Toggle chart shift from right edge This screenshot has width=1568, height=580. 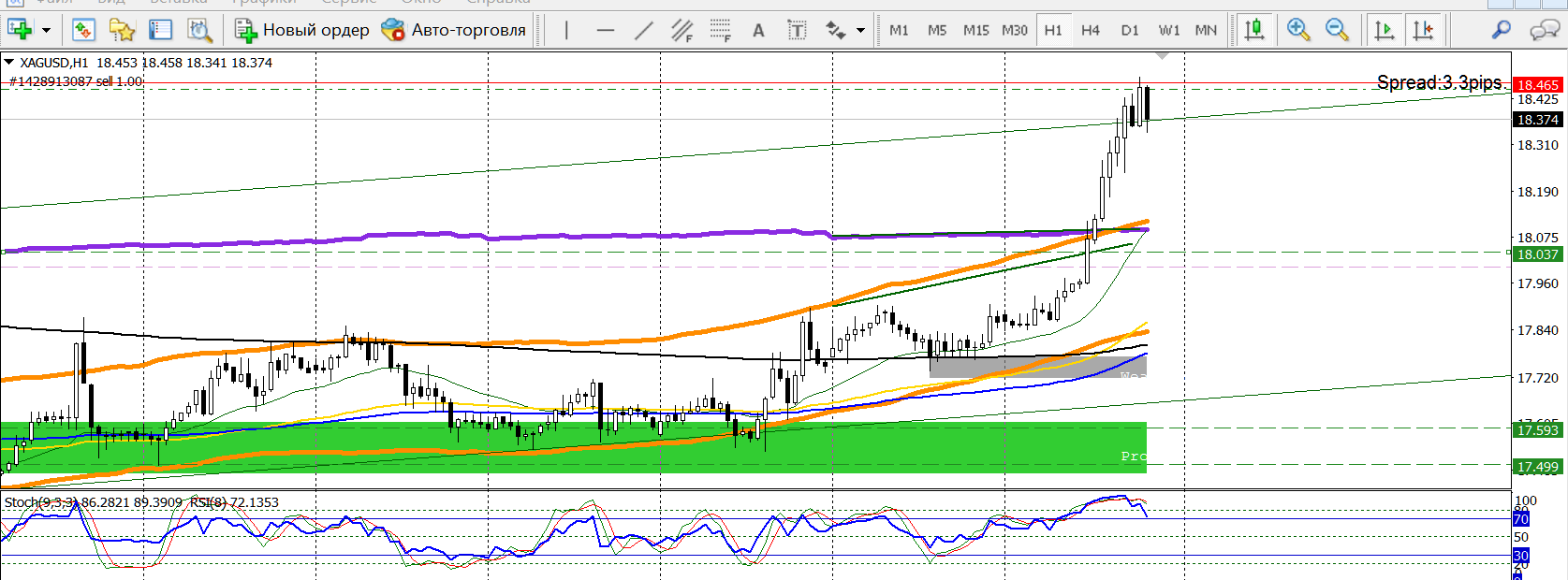coord(1423,30)
